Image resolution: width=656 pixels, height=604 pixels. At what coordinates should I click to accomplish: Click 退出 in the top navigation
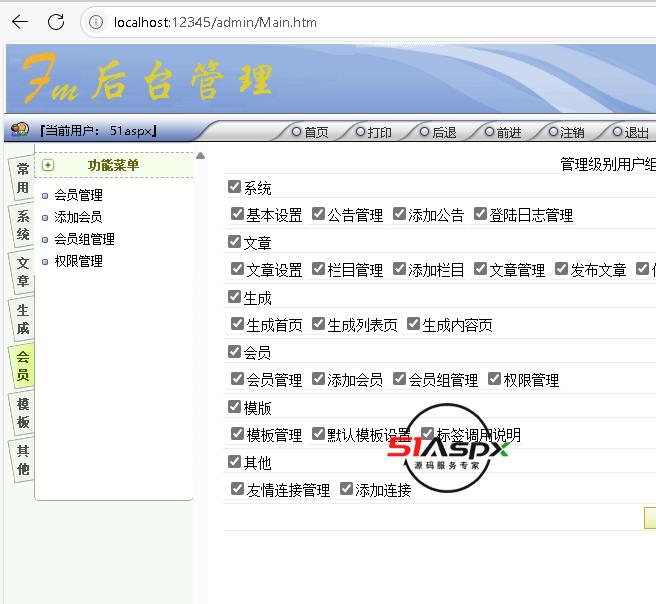click(631, 132)
